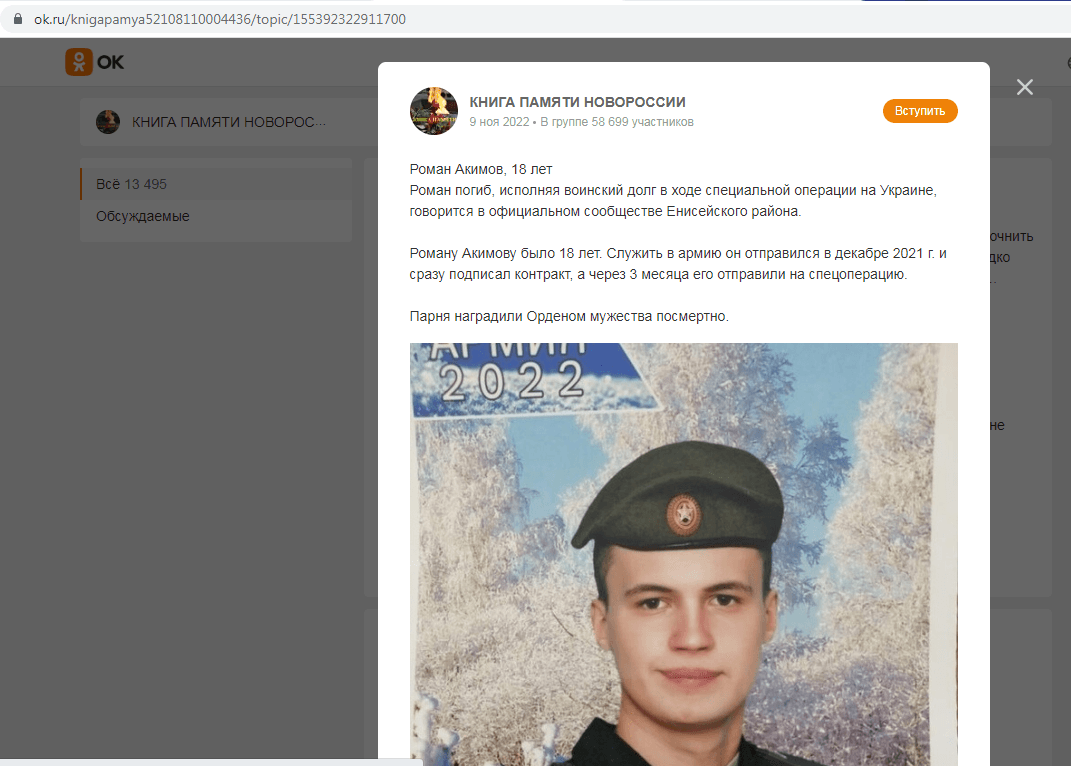
Task: Close the post popup with the X icon
Action: [x=1025, y=87]
